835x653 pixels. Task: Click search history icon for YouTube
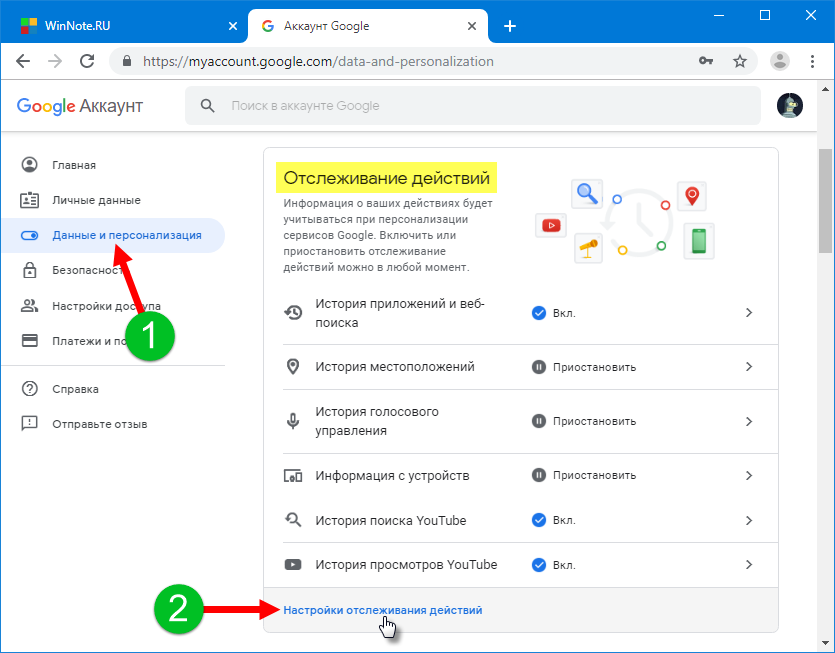click(293, 520)
